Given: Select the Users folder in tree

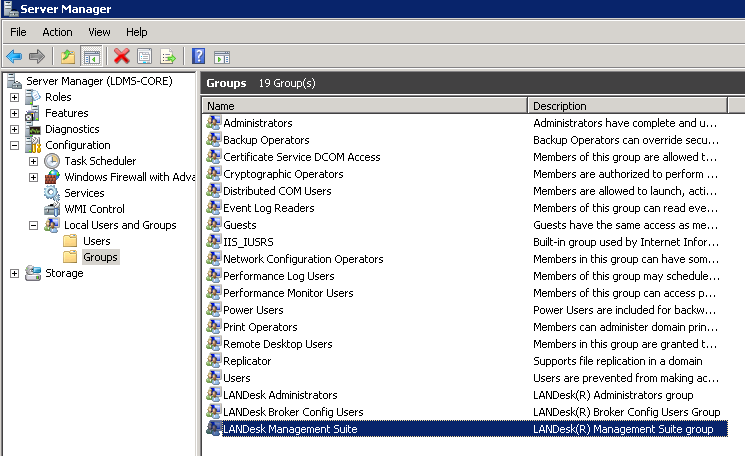Looking at the screenshot, I should tap(96, 241).
